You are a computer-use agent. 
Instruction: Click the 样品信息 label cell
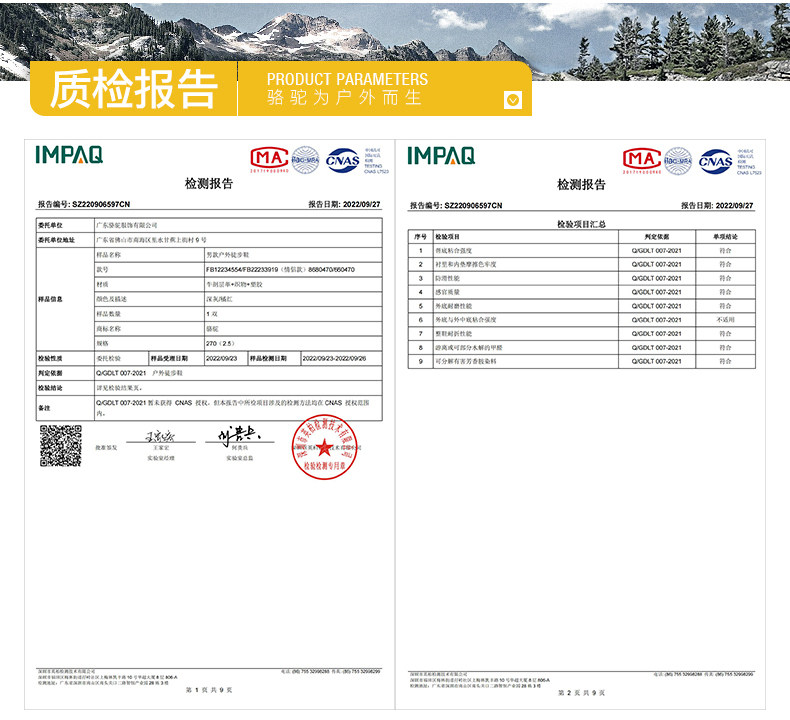click(65, 299)
